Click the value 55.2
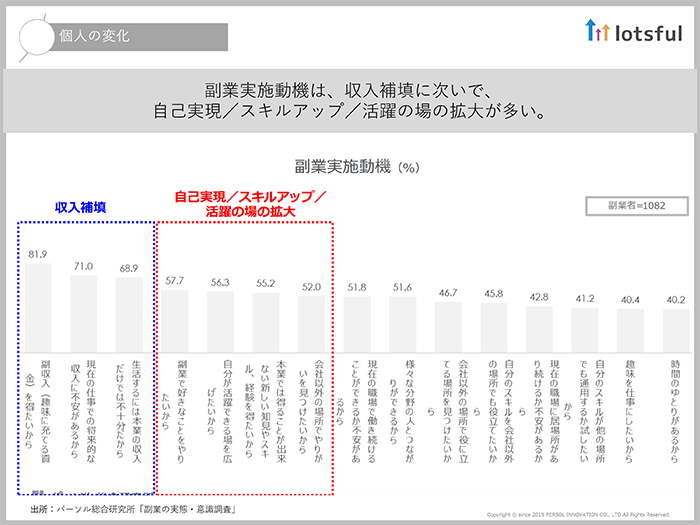The width and height of the screenshot is (700, 525). click(x=266, y=283)
